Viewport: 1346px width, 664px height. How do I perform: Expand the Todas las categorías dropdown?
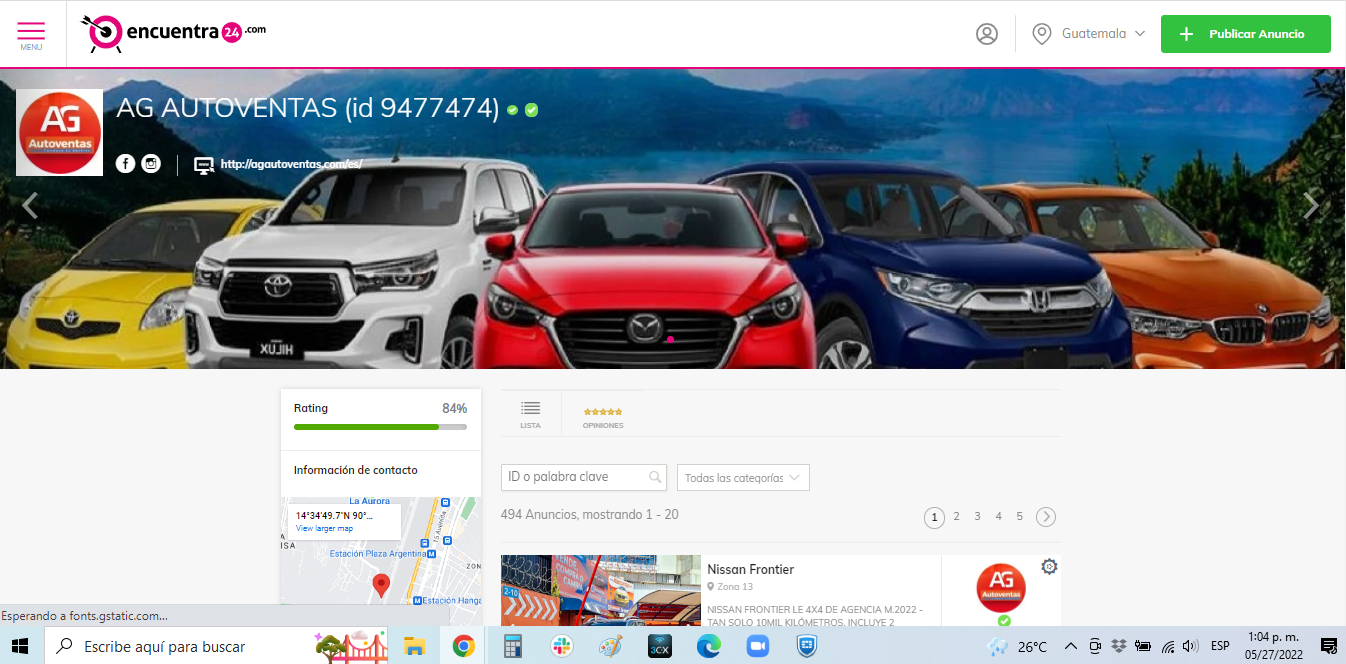click(x=743, y=478)
